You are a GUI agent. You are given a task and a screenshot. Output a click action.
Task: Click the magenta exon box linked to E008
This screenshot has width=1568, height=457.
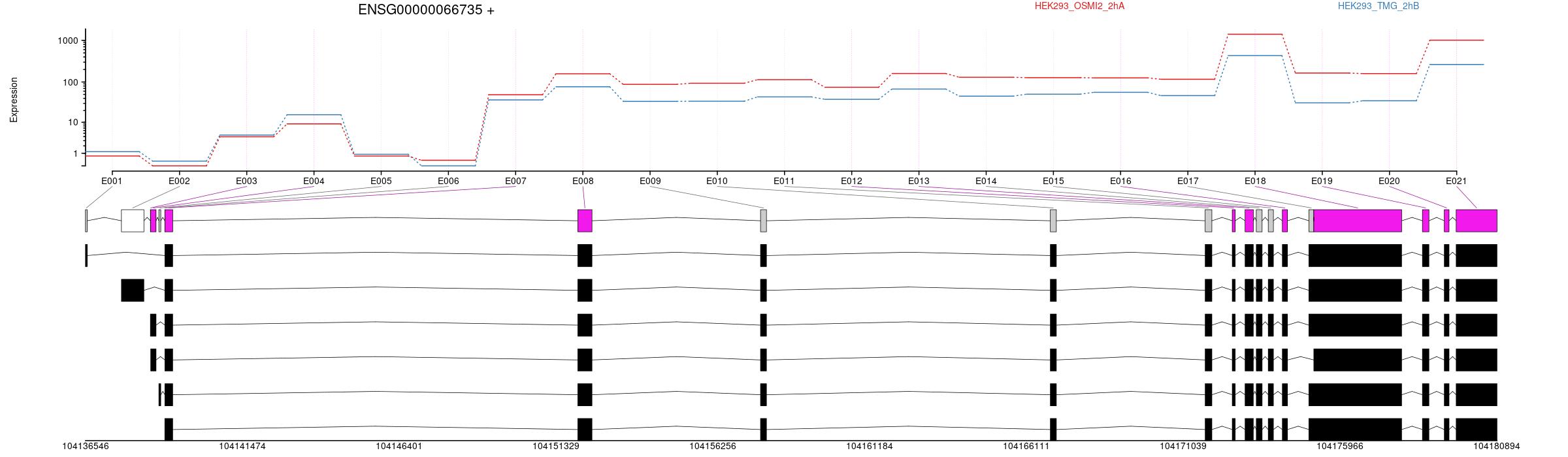click(x=585, y=221)
